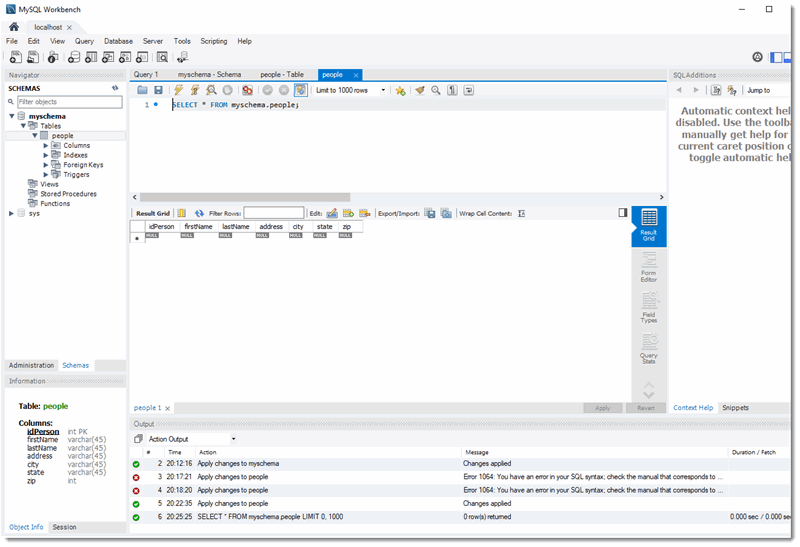Toggle sidebar panel visibility icon top right
This screenshot has height=547, width=800.
pyautogui.click(x=777, y=57)
